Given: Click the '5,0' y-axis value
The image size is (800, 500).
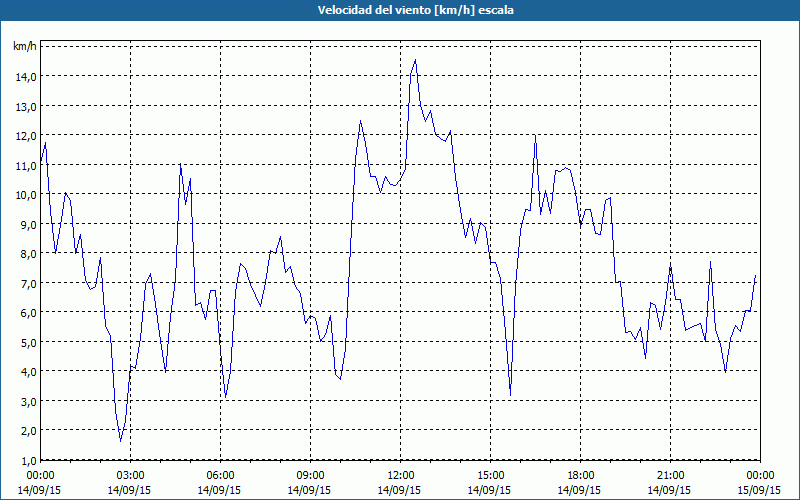Looking at the screenshot, I should [28, 342].
